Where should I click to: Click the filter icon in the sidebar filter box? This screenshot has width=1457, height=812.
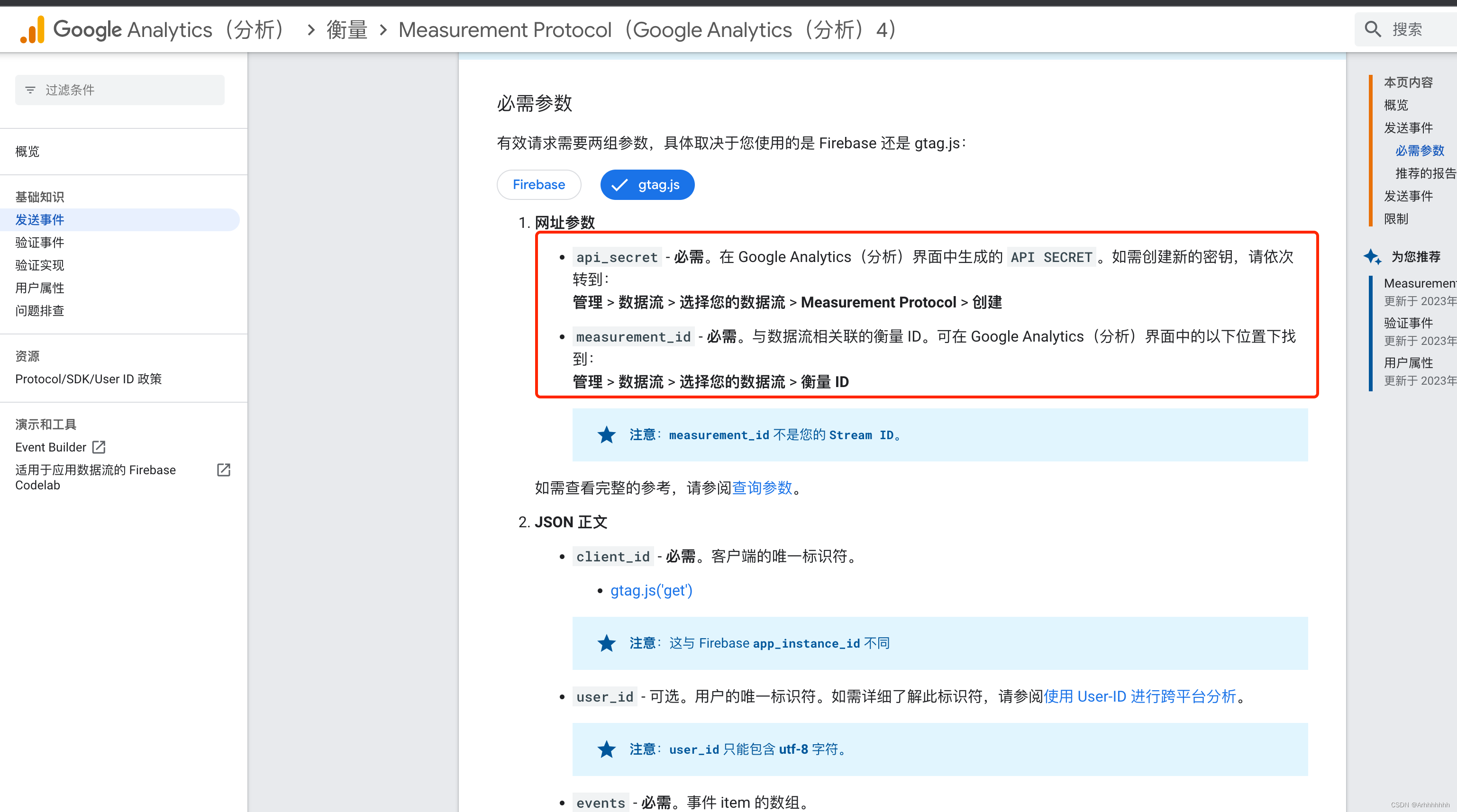[x=30, y=90]
